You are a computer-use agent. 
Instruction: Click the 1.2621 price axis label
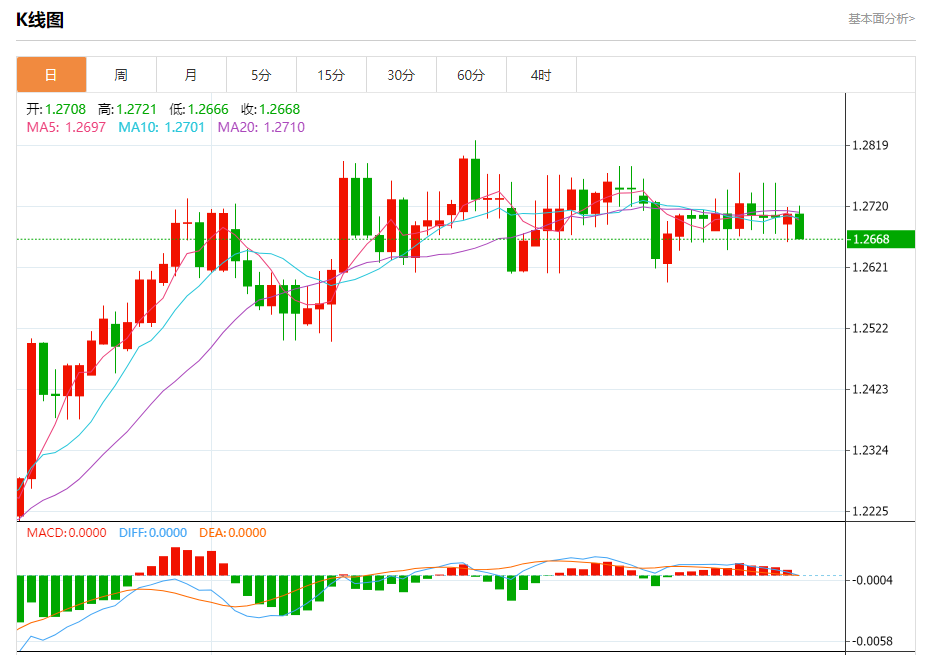pos(870,268)
